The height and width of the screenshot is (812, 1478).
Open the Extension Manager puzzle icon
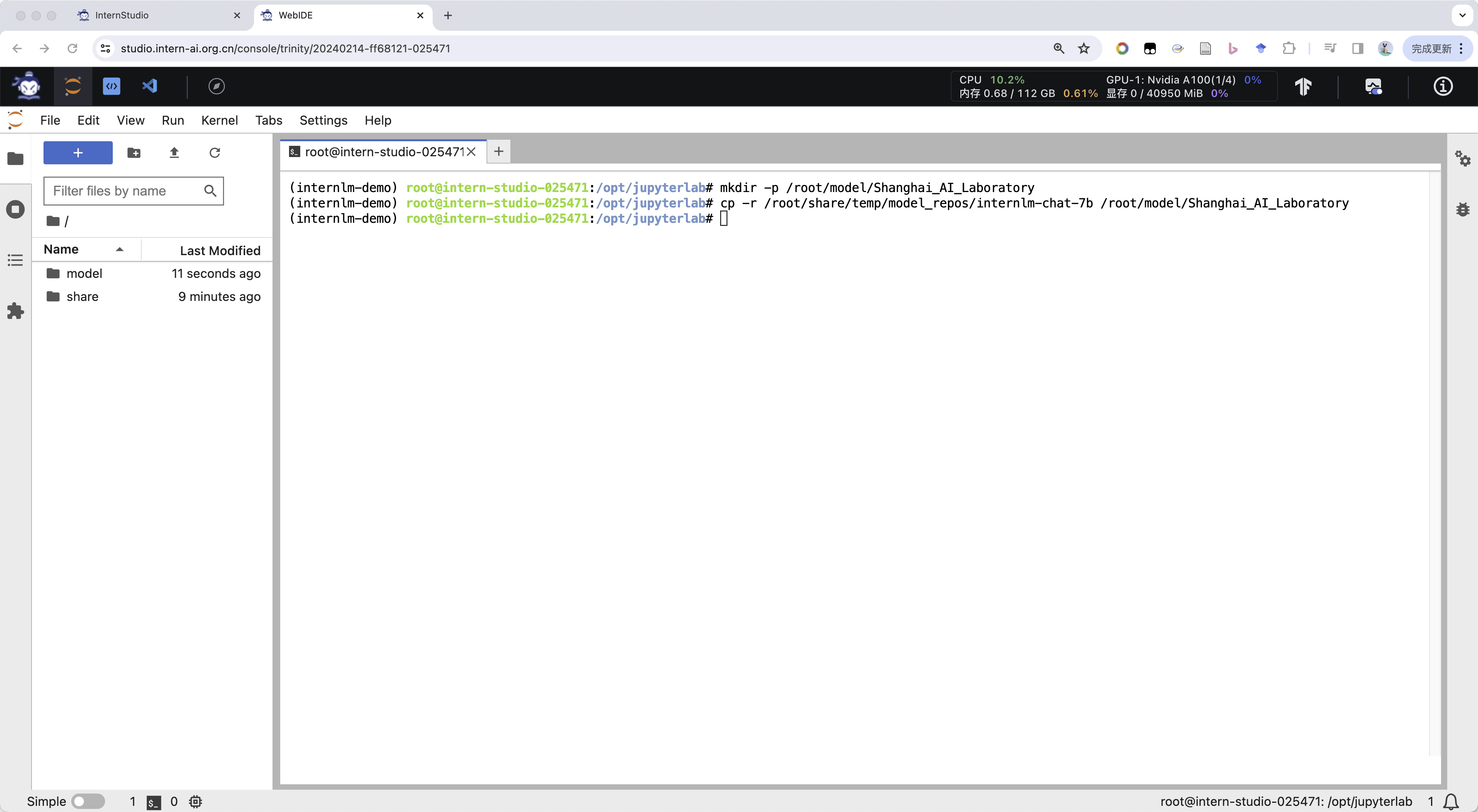coord(15,311)
